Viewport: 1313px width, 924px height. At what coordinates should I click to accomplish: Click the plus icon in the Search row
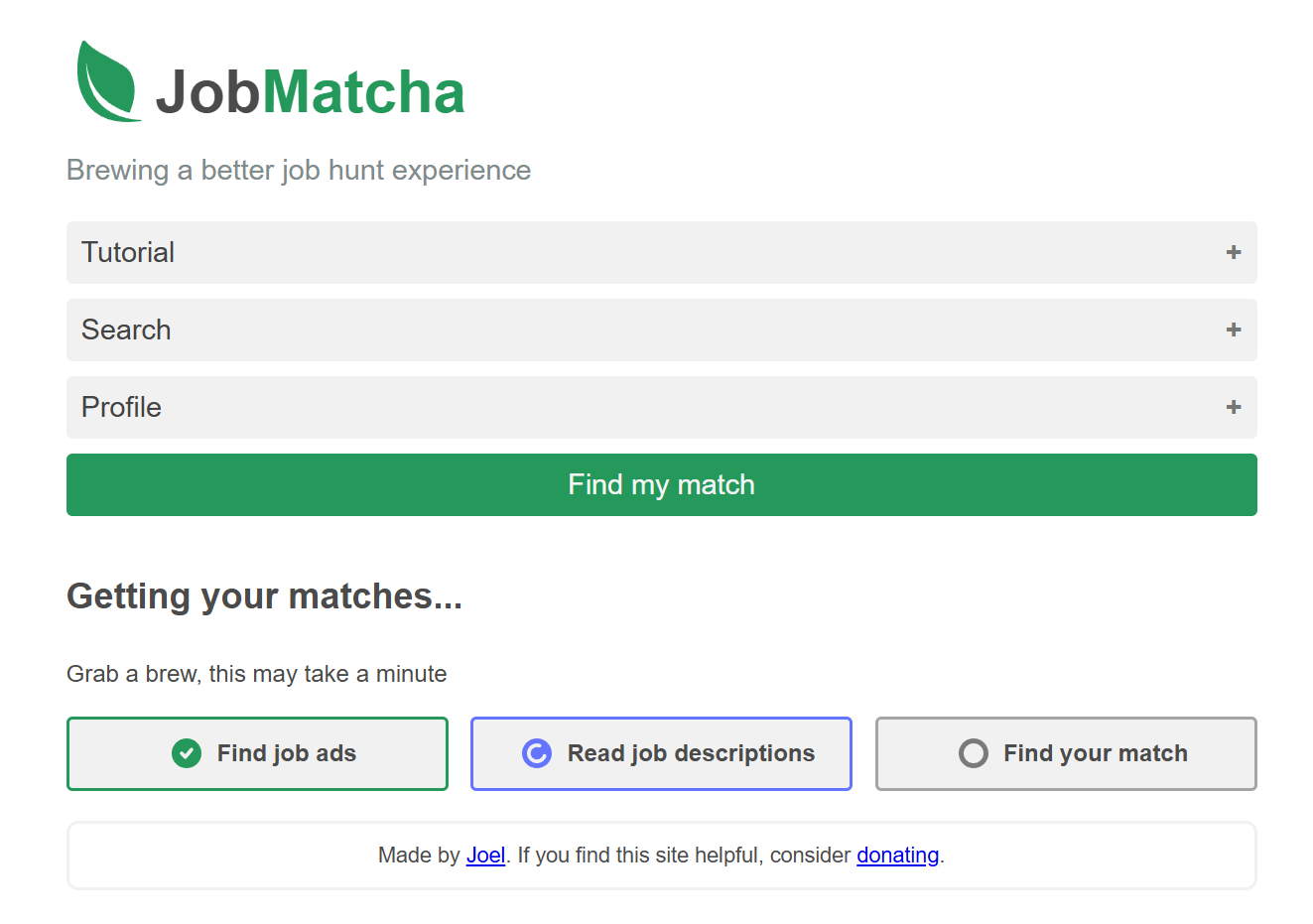tap(1234, 330)
